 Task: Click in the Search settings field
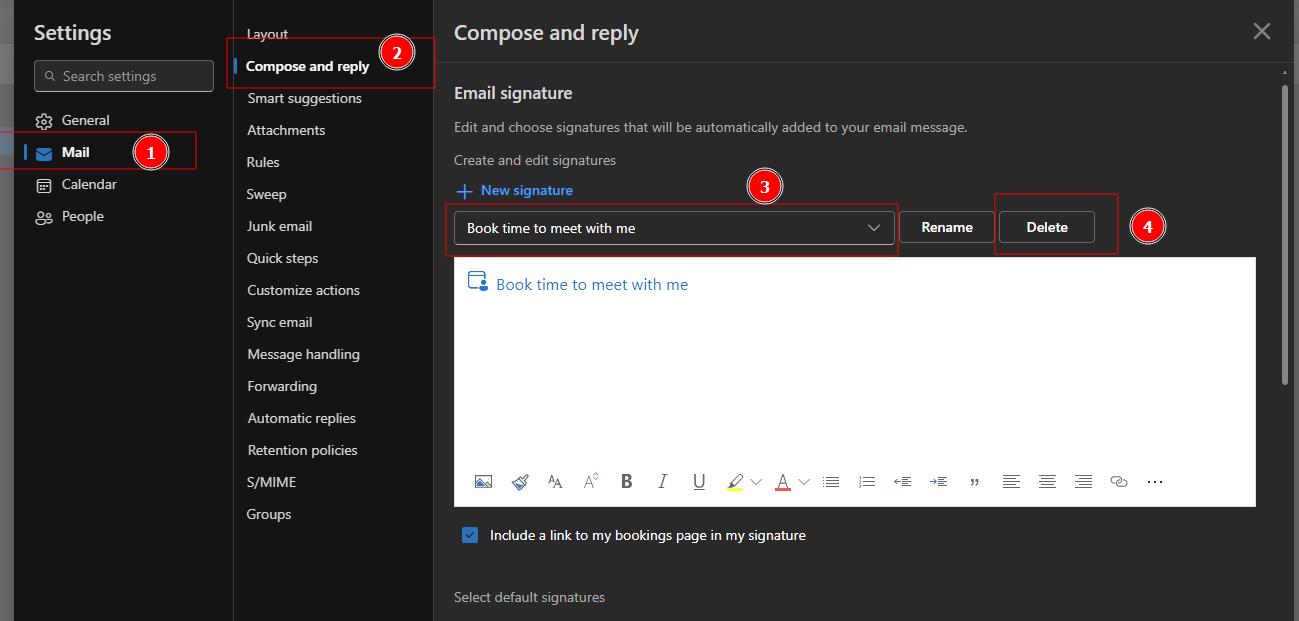(x=124, y=76)
